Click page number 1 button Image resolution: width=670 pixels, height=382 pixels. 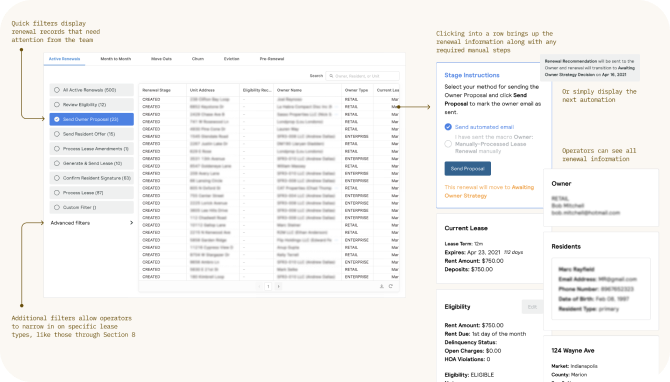(x=268, y=286)
